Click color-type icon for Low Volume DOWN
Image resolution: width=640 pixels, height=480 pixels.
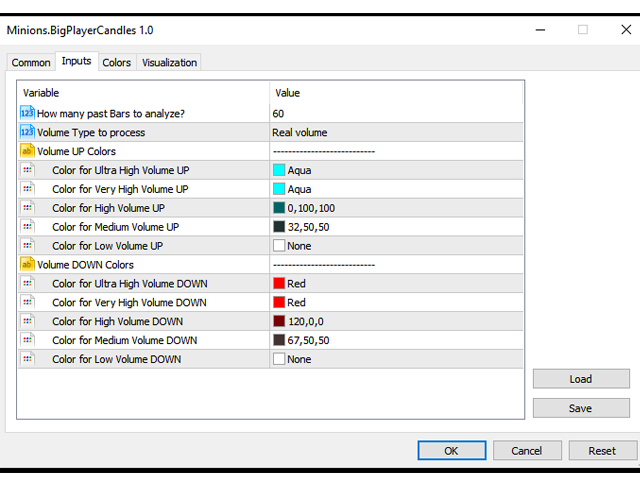[27, 359]
